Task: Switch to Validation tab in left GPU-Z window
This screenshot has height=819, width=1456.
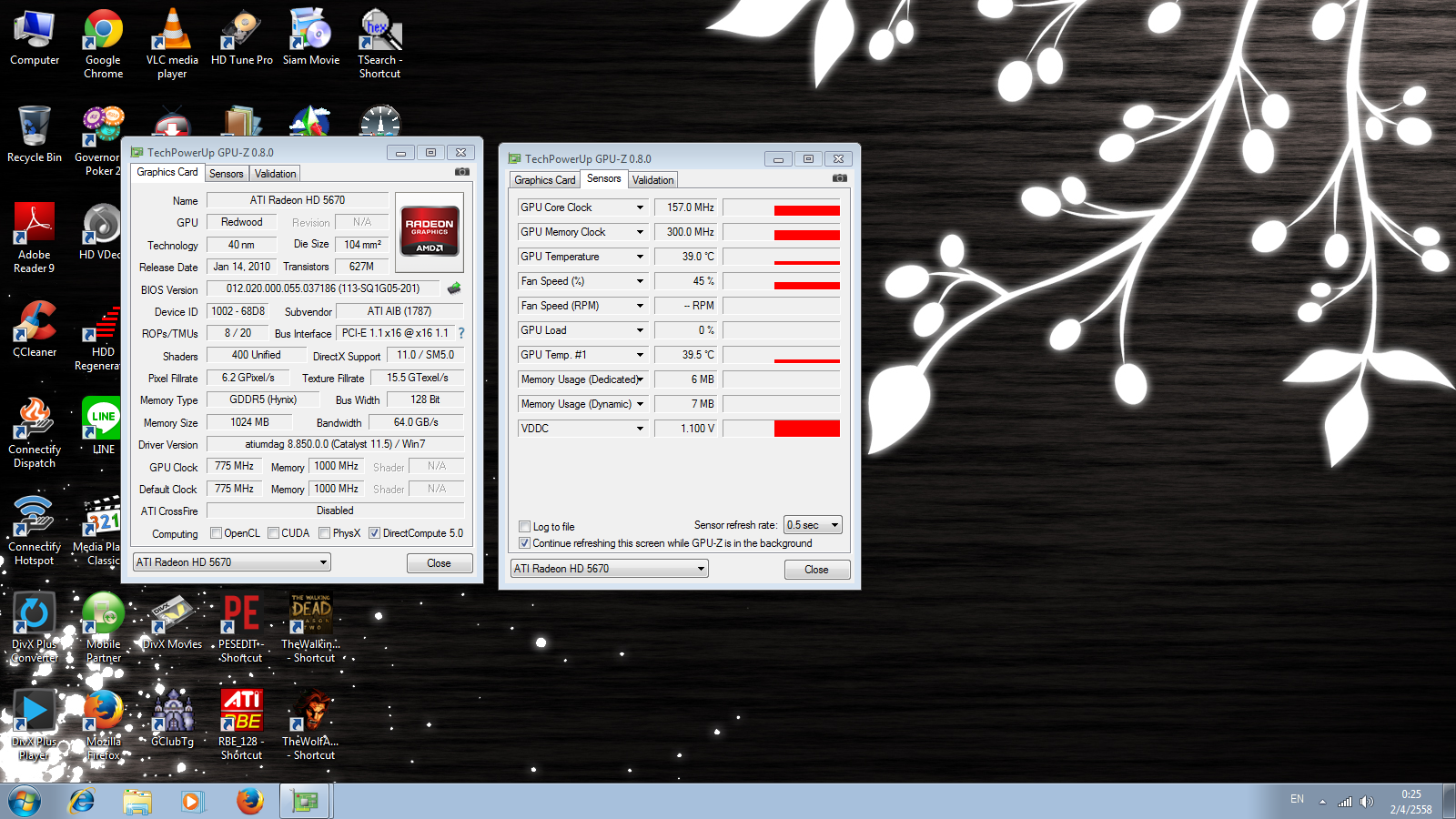Action: (275, 174)
